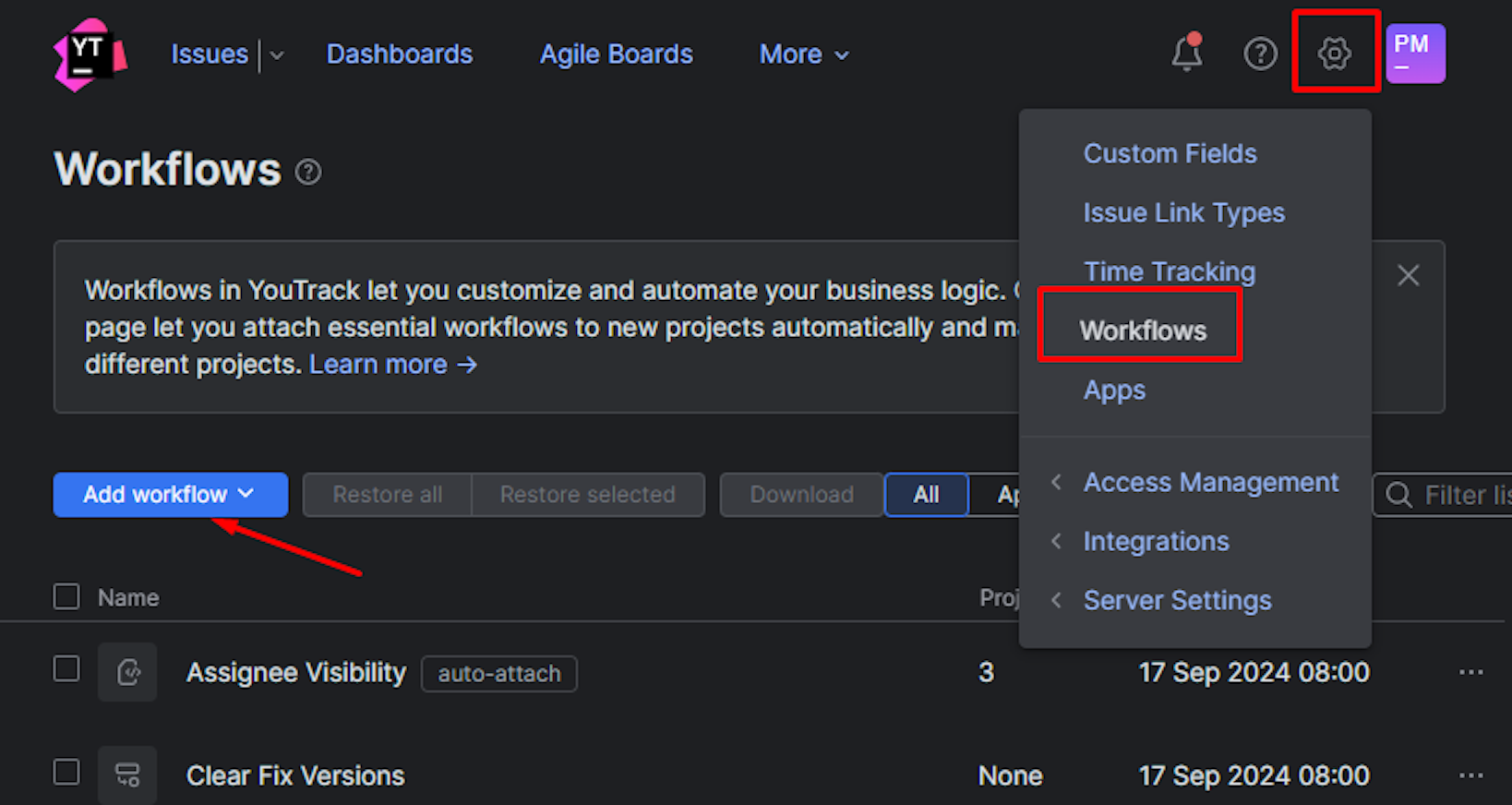Viewport: 1512px width, 805px height.
Task: Go to Issues in top navigation
Action: point(210,54)
